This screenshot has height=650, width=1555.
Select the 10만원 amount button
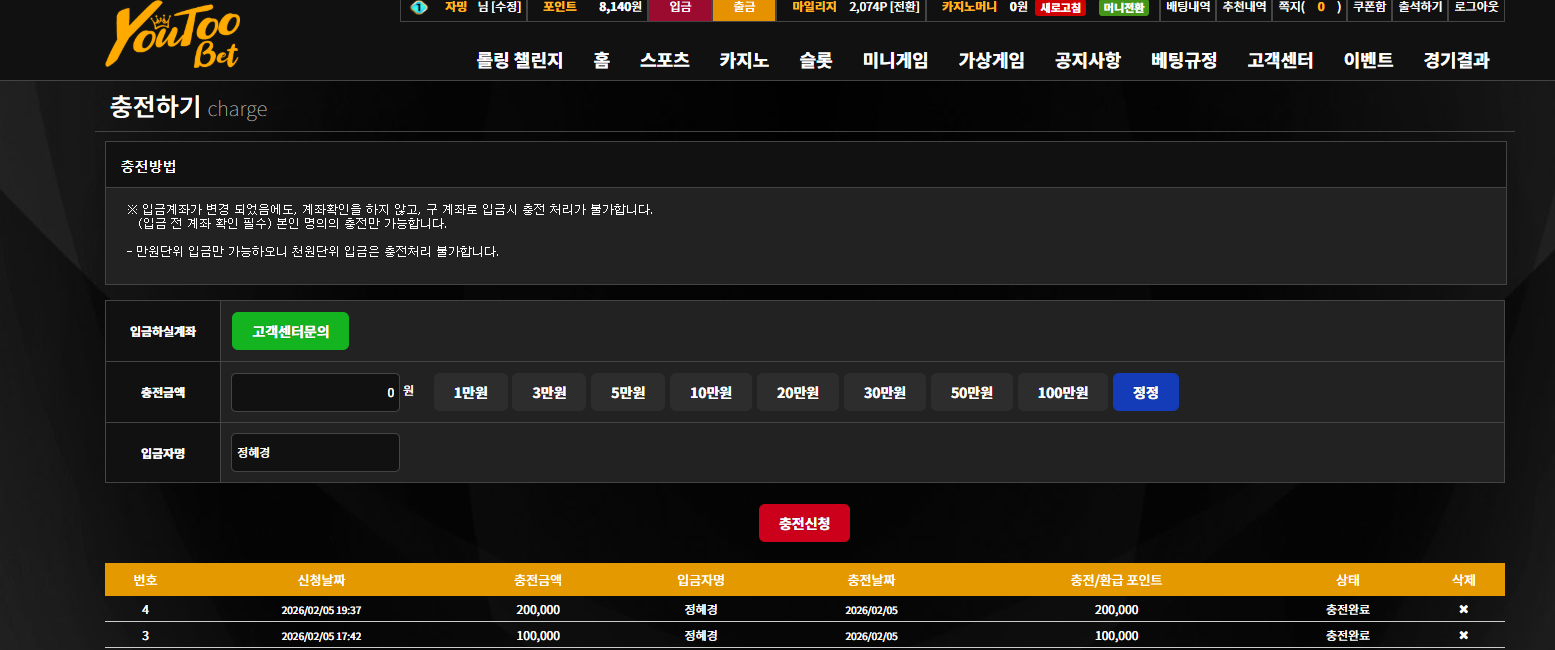point(710,392)
